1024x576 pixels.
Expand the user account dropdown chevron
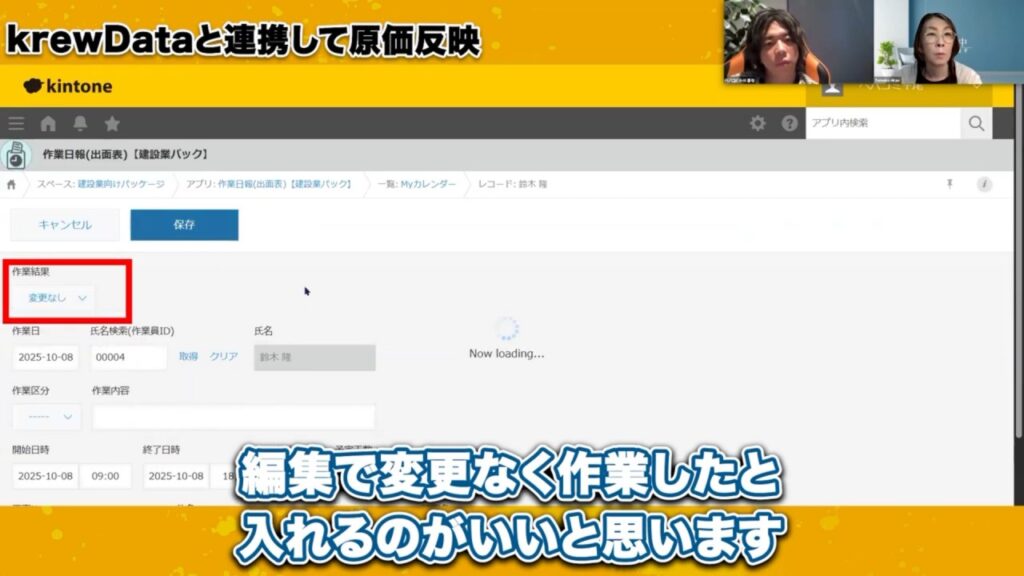[x=978, y=88]
